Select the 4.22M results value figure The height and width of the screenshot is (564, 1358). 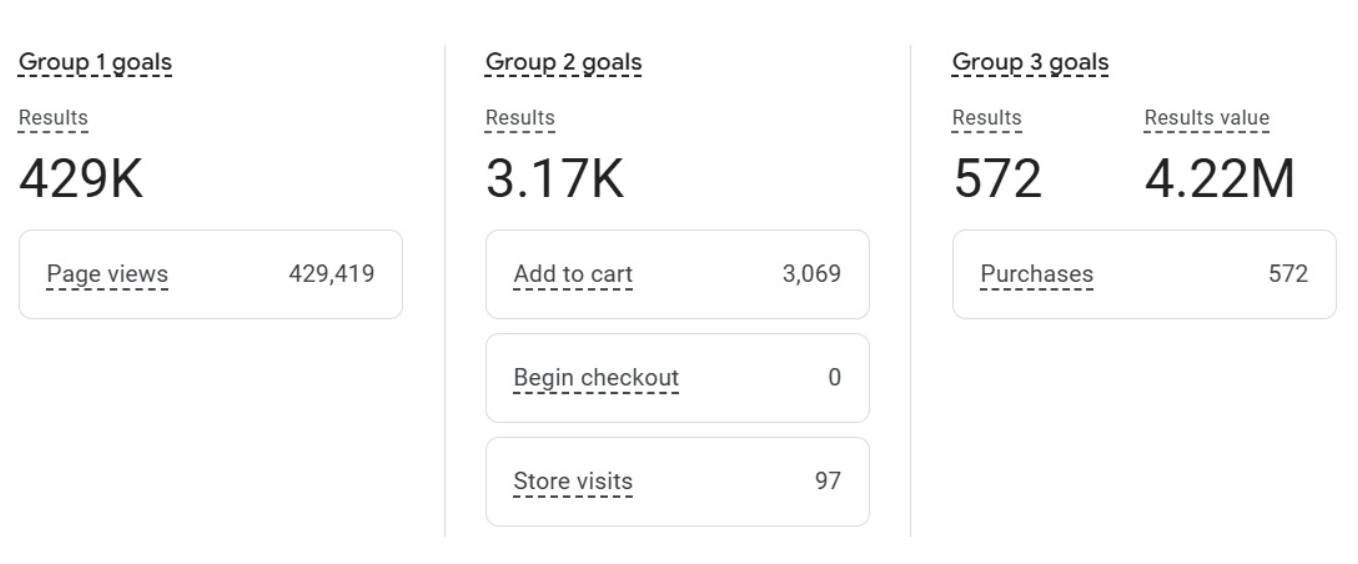1219,180
